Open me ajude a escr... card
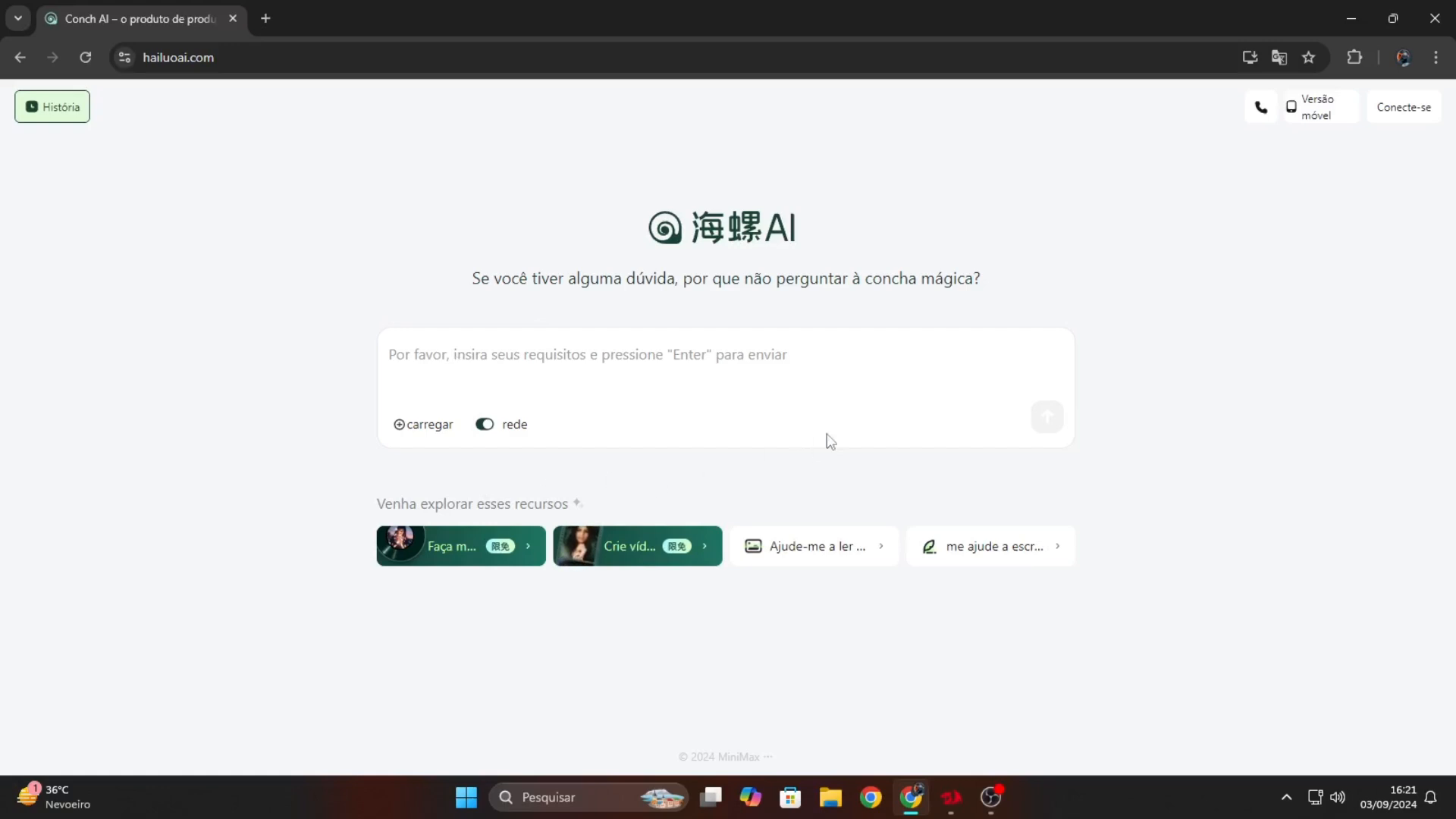Screen dimensions: 1456x819 991,546
